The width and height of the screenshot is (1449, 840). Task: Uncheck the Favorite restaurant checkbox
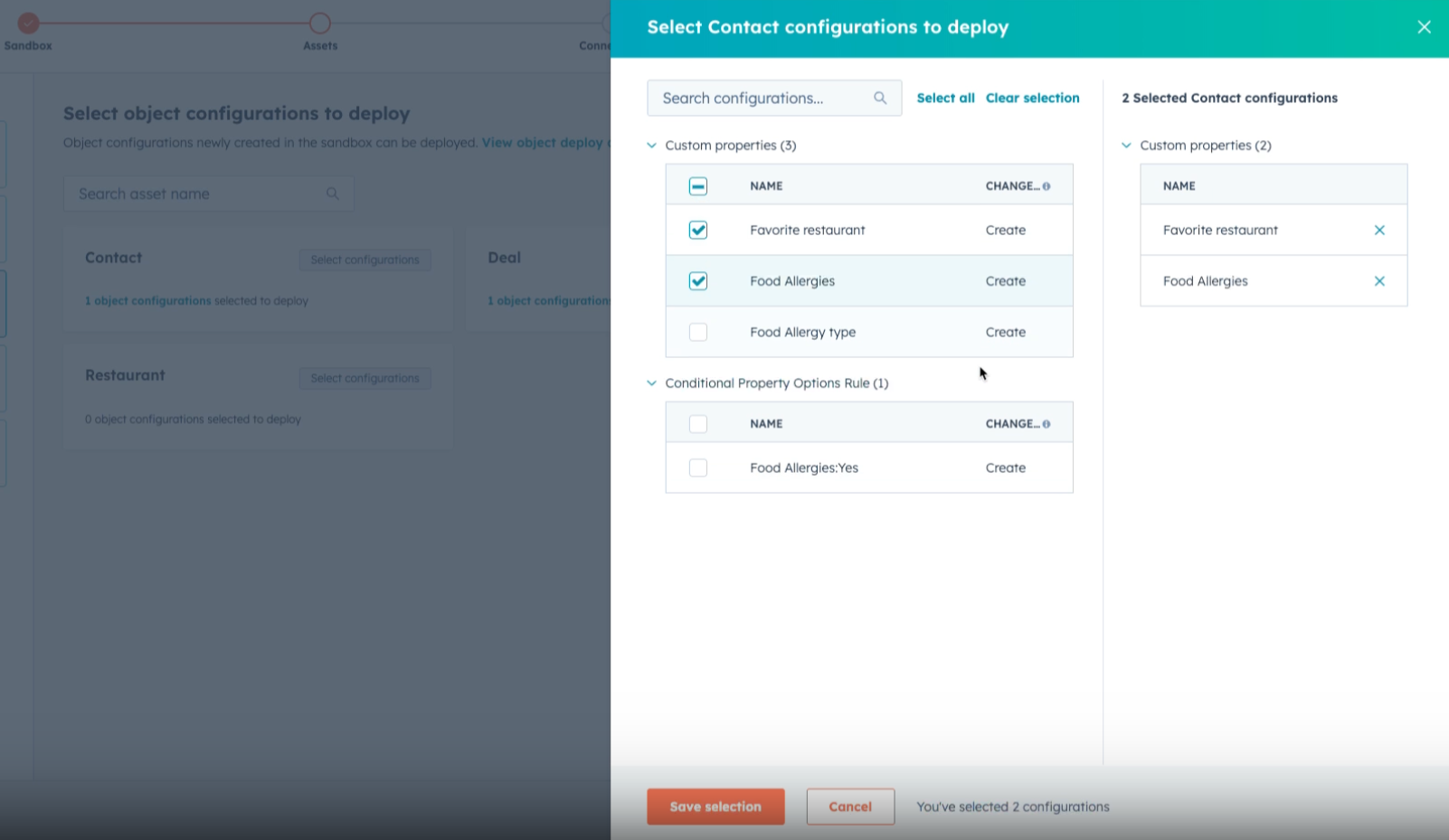tap(697, 231)
